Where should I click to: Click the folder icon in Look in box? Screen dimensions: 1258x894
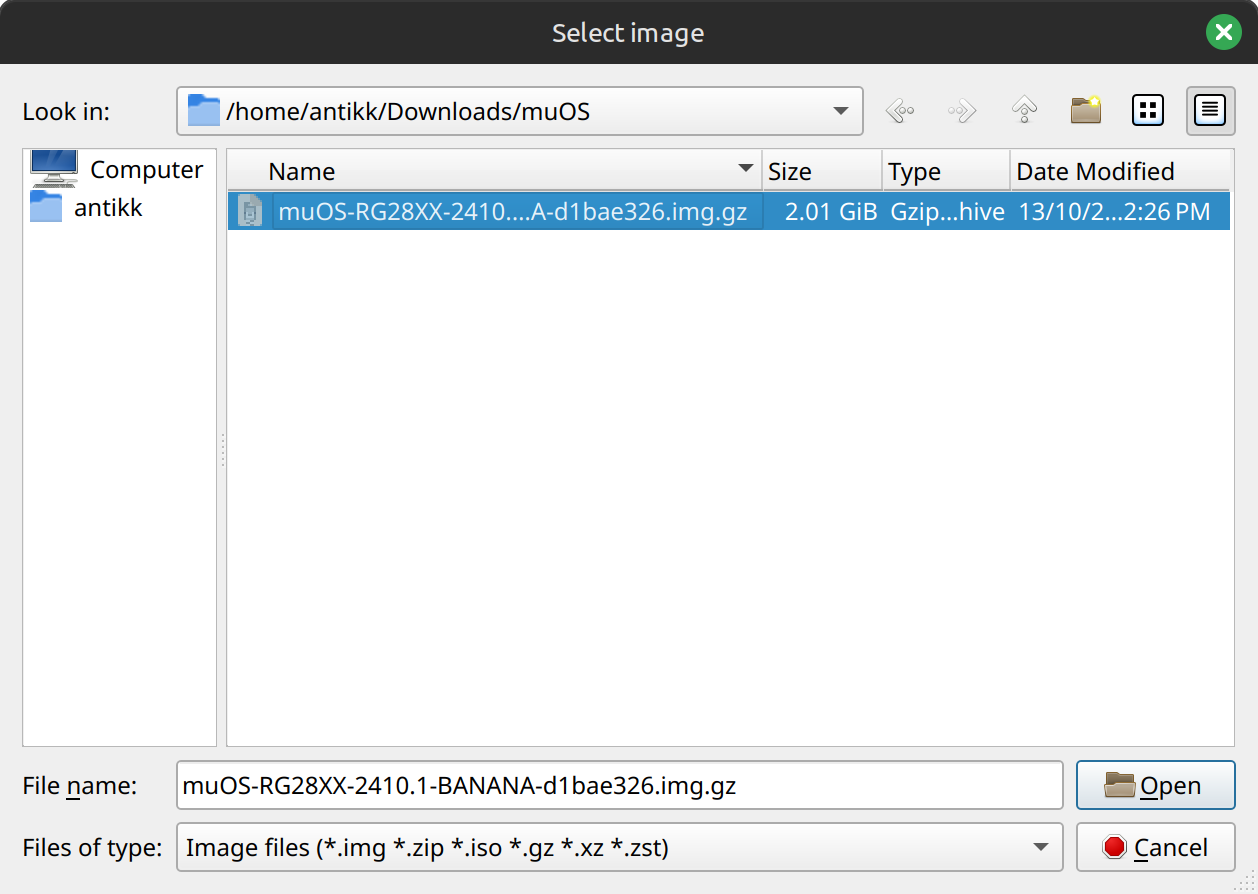click(204, 110)
